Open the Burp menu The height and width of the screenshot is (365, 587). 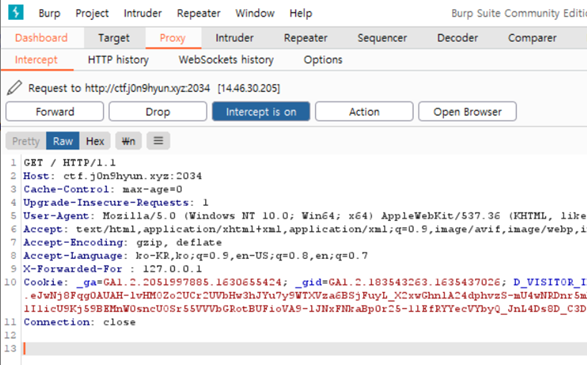[x=49, y=13]
